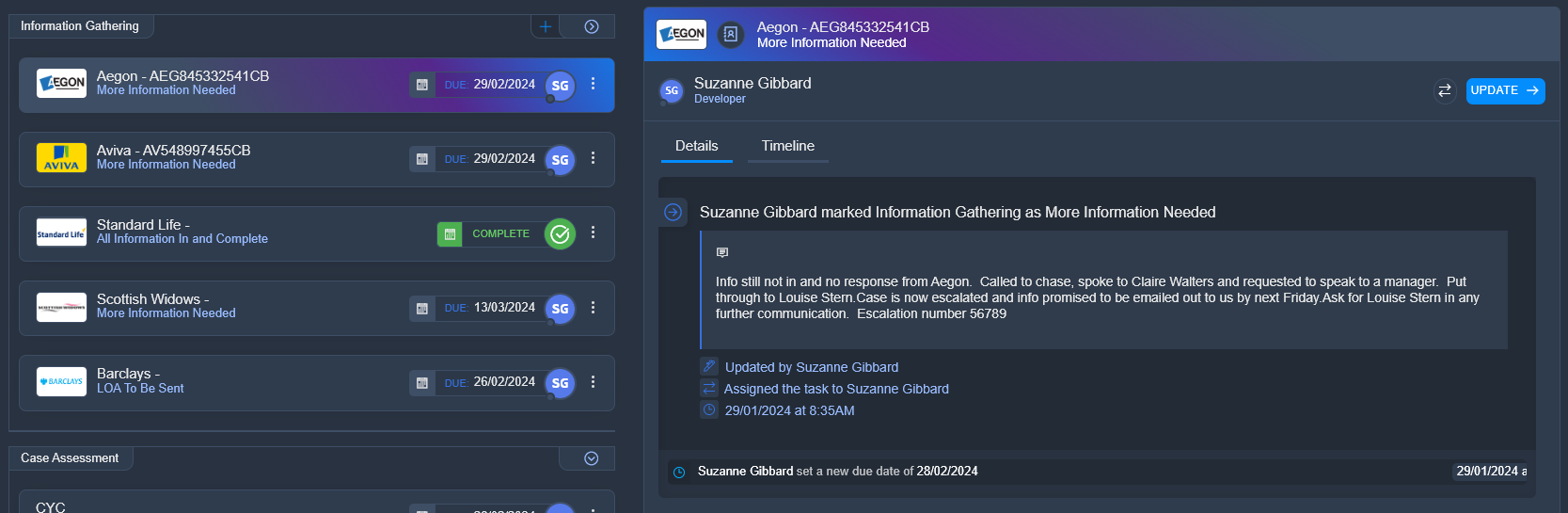The height and width of the screenshot is (513, 1568).
Task: Click pencil icon beside 'Updated by Suzanne Gibbard'
Action: point(709,366)
